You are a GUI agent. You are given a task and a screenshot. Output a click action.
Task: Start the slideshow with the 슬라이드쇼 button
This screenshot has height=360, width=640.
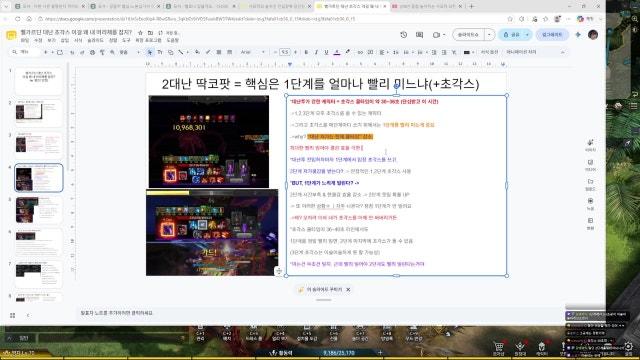coord(468,35)
